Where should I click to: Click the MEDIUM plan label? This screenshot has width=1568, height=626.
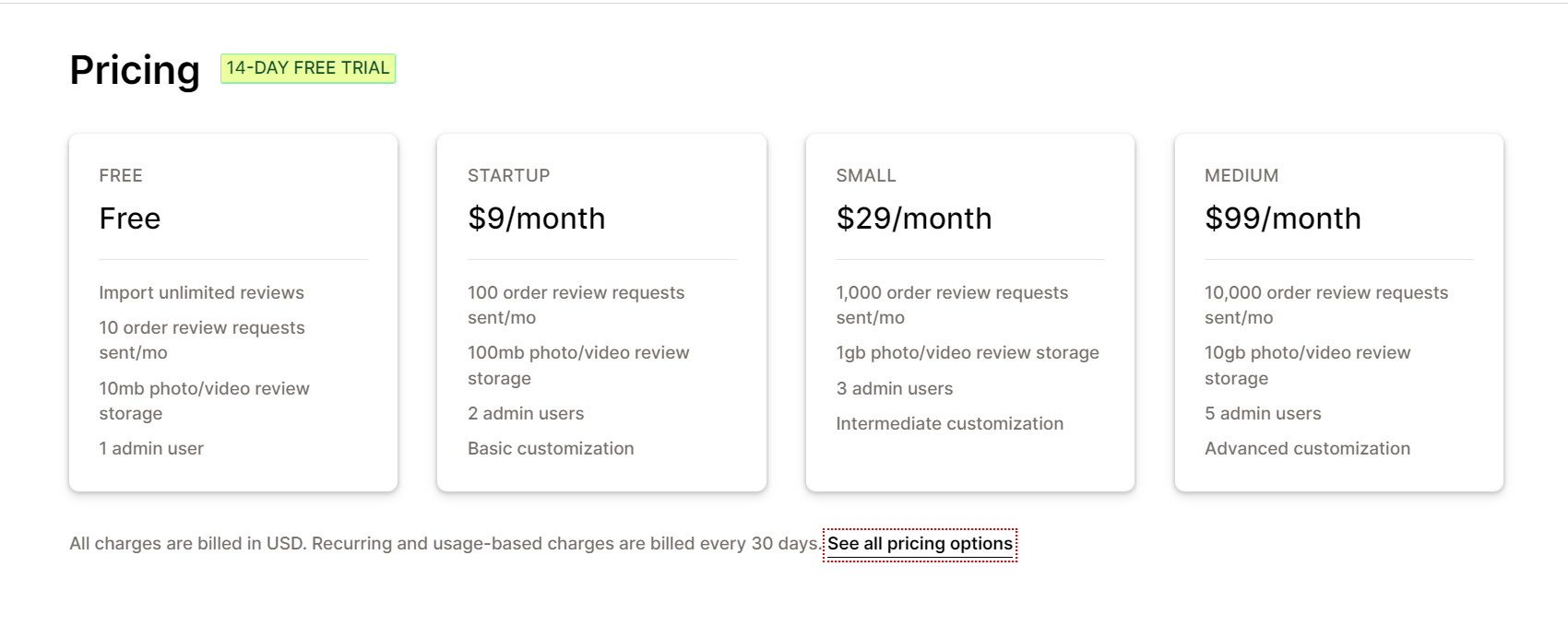click(1241, 175)
